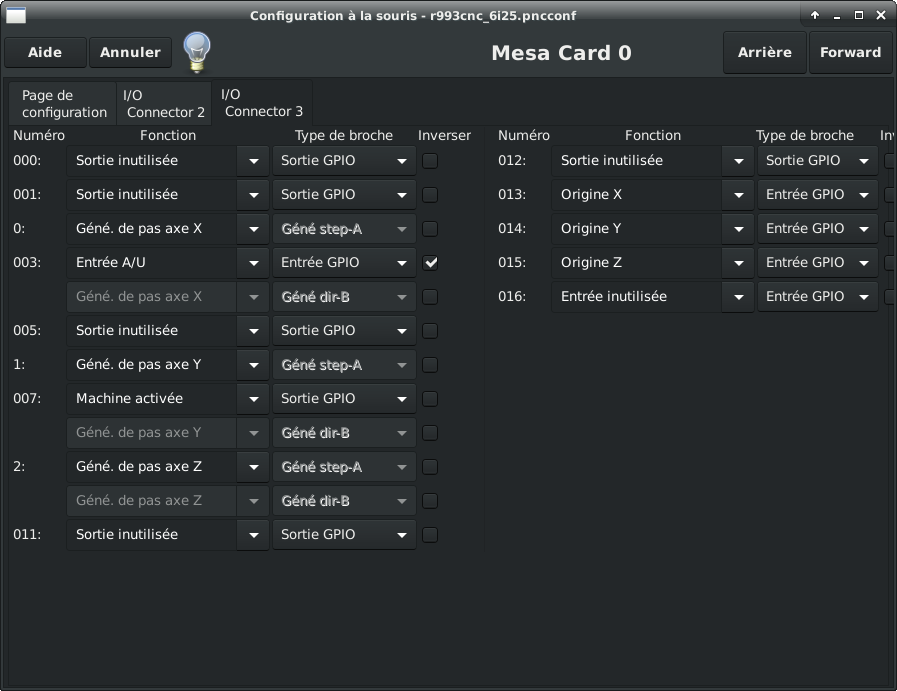Switch to I/O Connector 2 tab

click(164, 104)
